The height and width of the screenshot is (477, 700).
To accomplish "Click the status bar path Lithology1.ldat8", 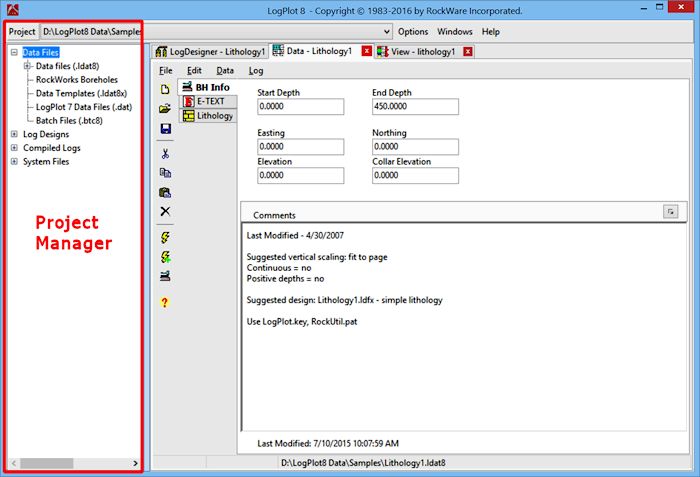I will click(x=363, y=463).
